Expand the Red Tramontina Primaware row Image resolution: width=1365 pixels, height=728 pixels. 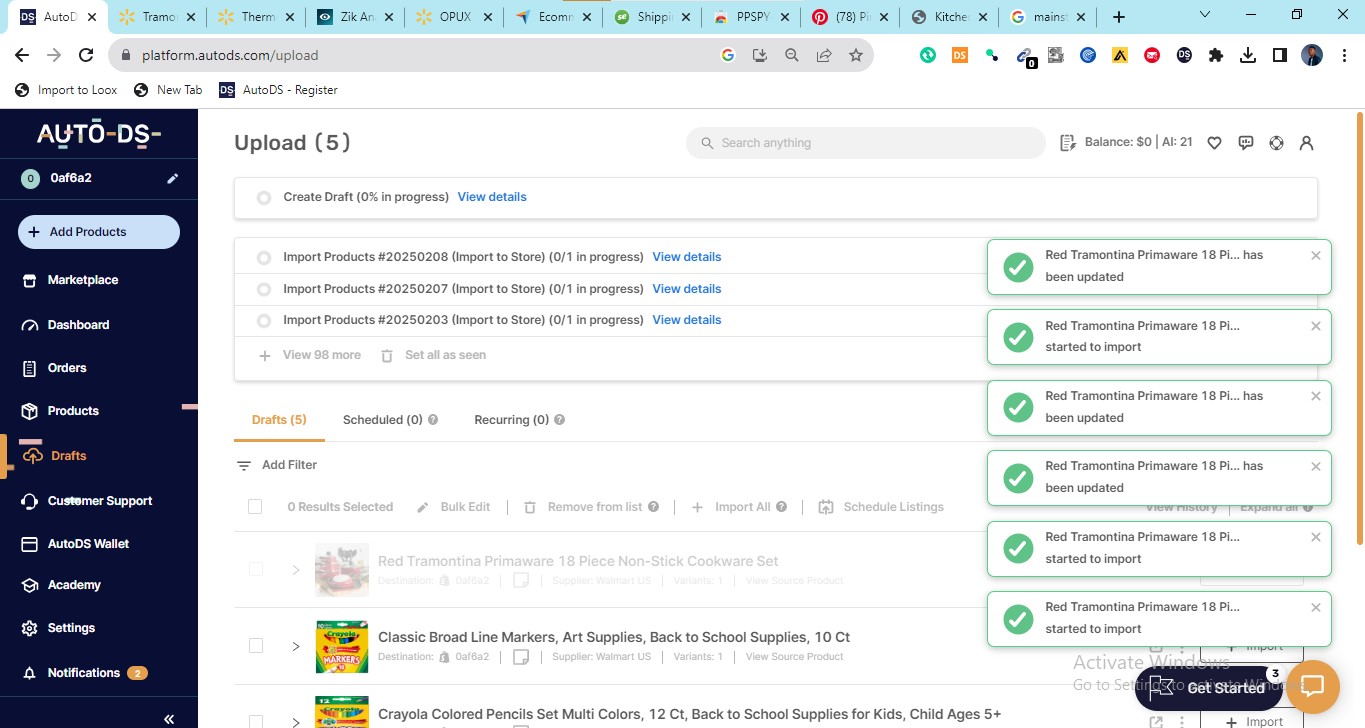(296, 570)
